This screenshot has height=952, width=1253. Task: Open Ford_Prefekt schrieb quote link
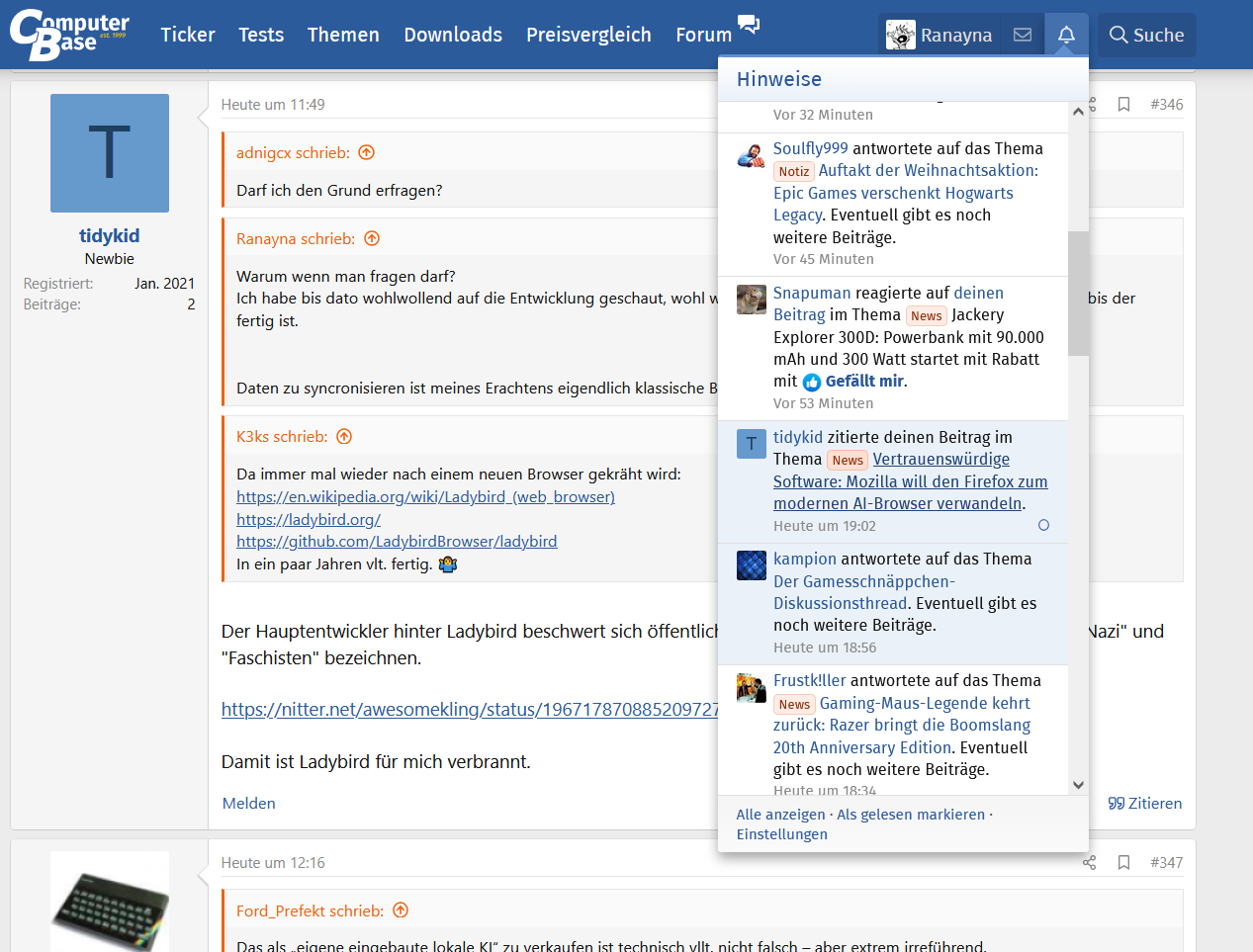310,910
